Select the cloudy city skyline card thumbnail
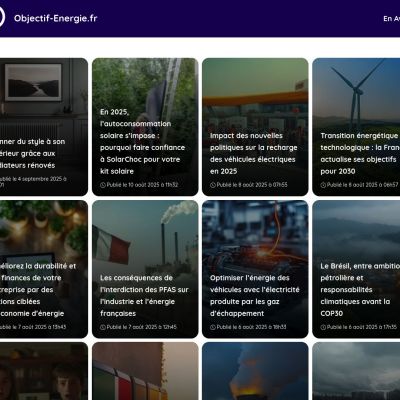Viewport: 400px width, 400px height. tap(356, 371)
